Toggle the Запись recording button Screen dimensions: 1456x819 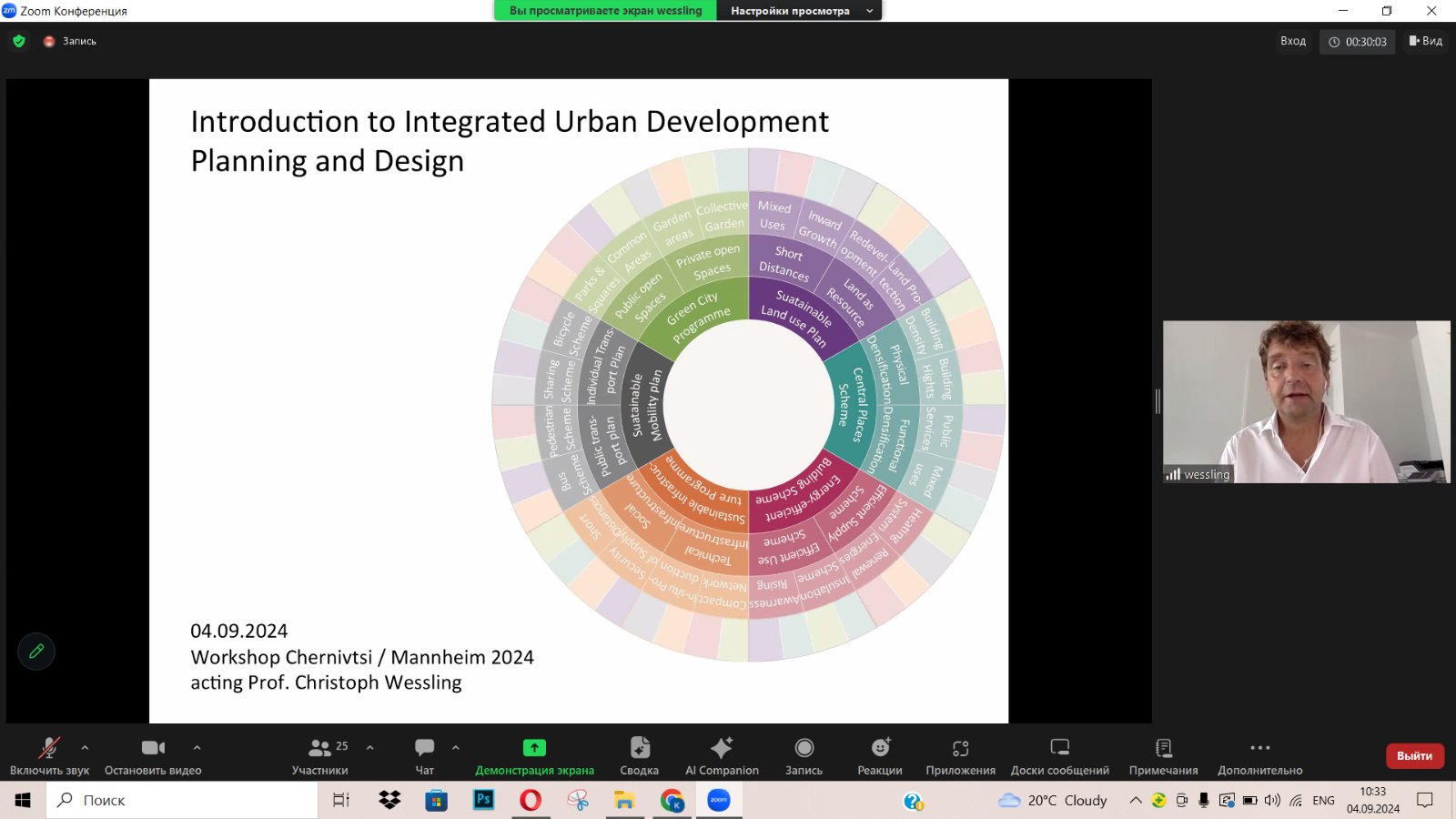[804, 756]
